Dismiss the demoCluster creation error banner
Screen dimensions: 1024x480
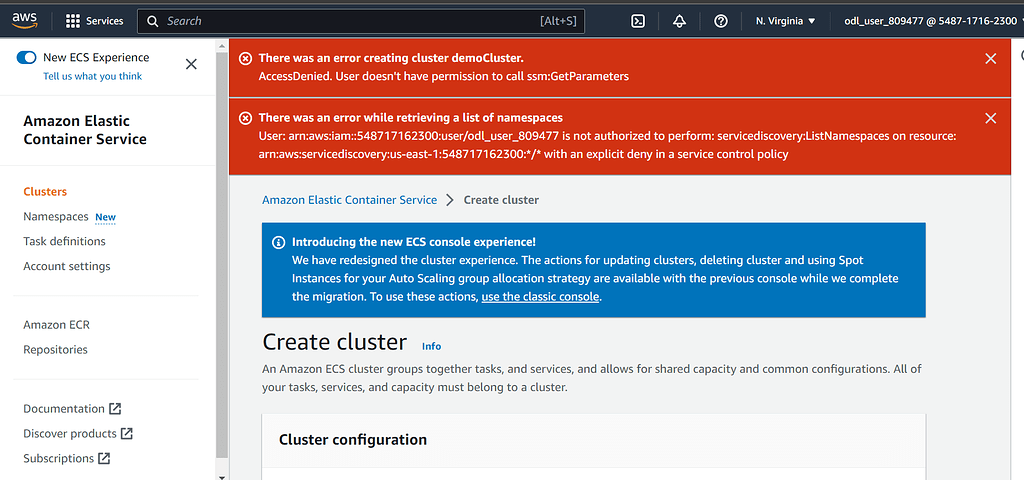pyautogui.click(x=990, y=59)
